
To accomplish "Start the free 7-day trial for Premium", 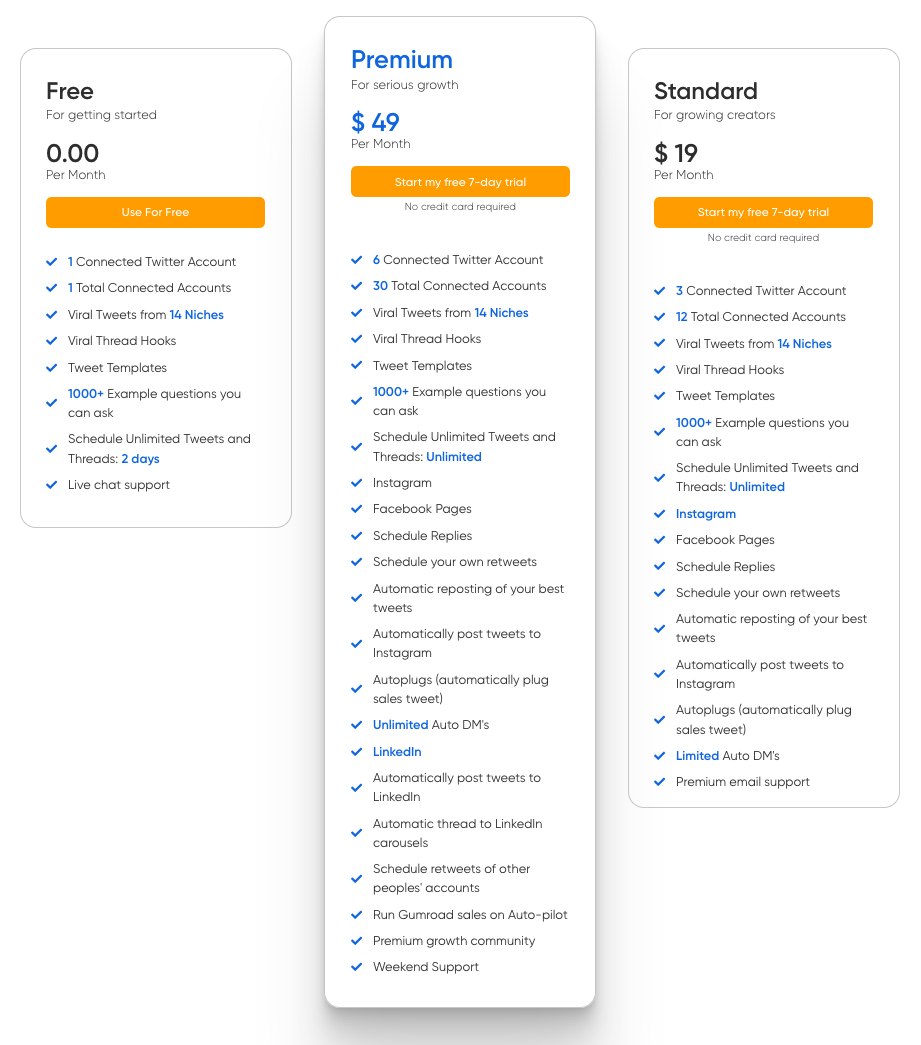I will [x=460, y=181].
